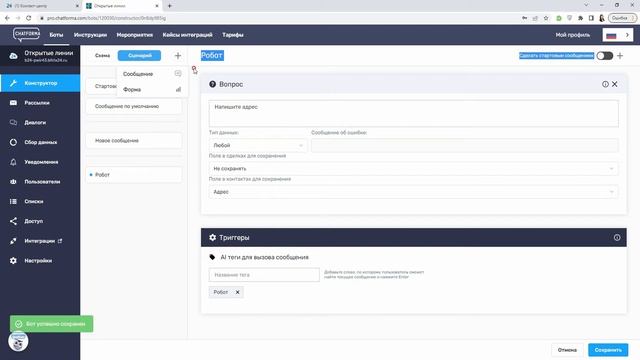Choose Форма from the add menu

click(x=152, y=89)
